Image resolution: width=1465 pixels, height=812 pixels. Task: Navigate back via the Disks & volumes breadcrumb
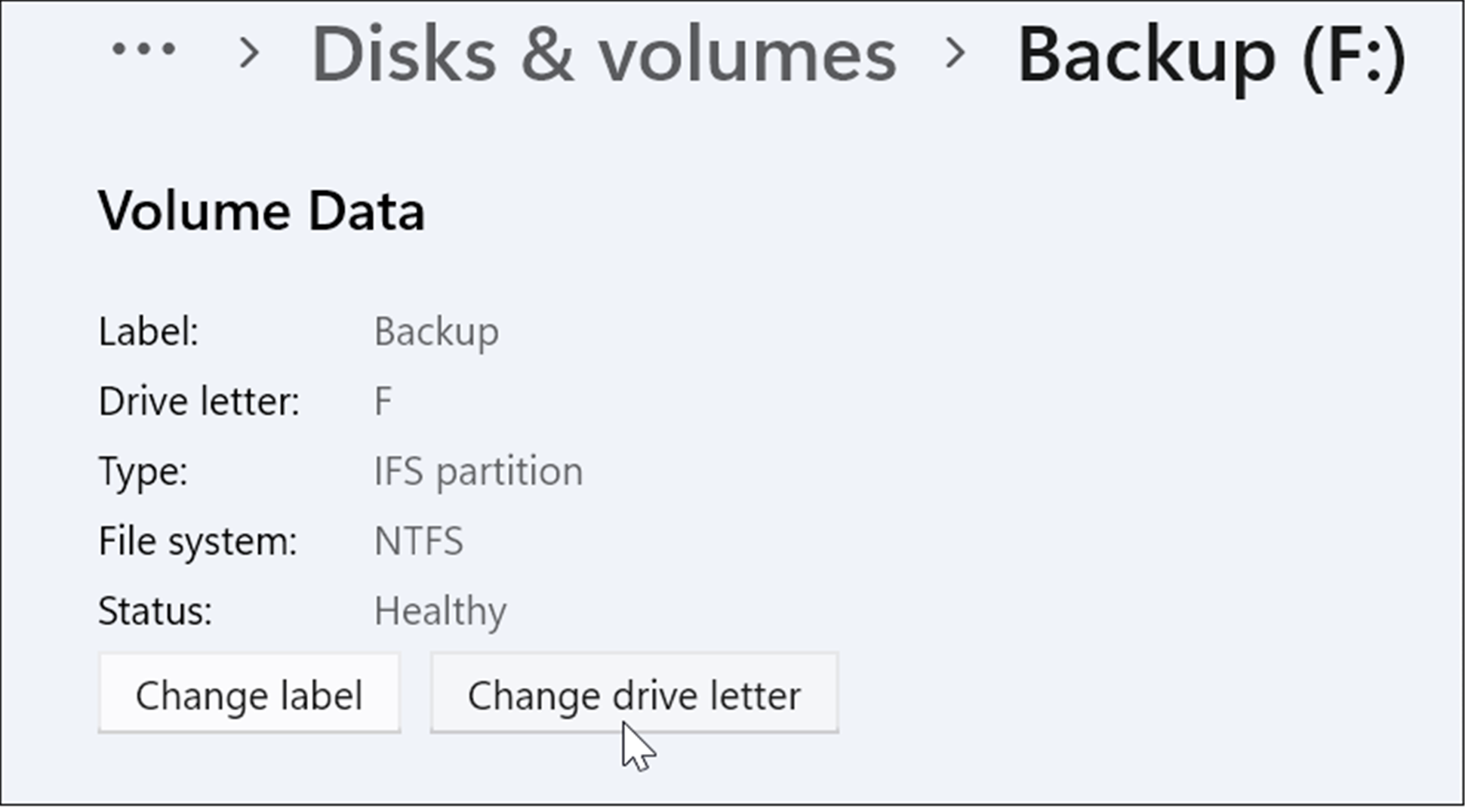[x=604, y=54]
